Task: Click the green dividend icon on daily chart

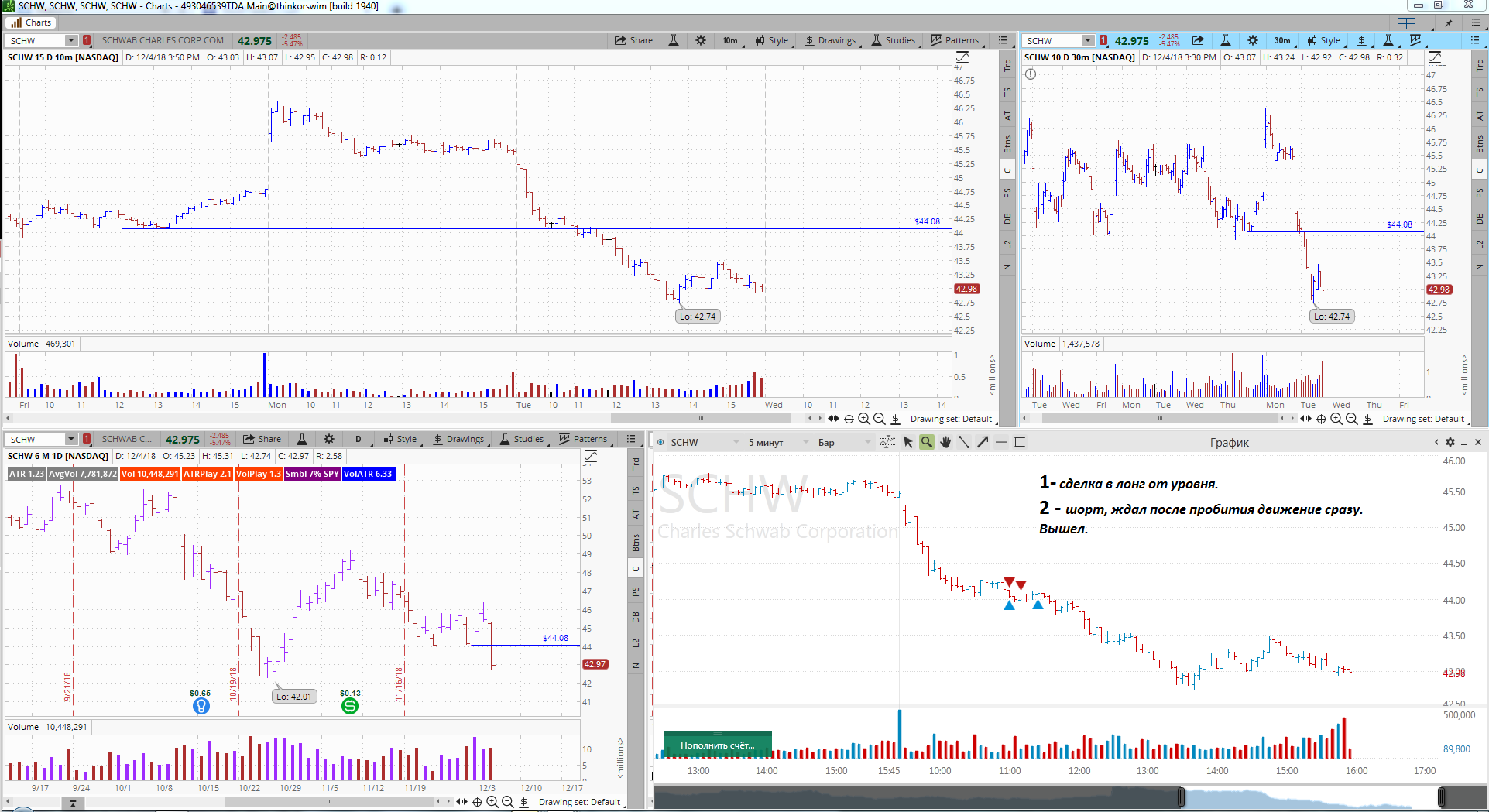Action: [350, 706]
